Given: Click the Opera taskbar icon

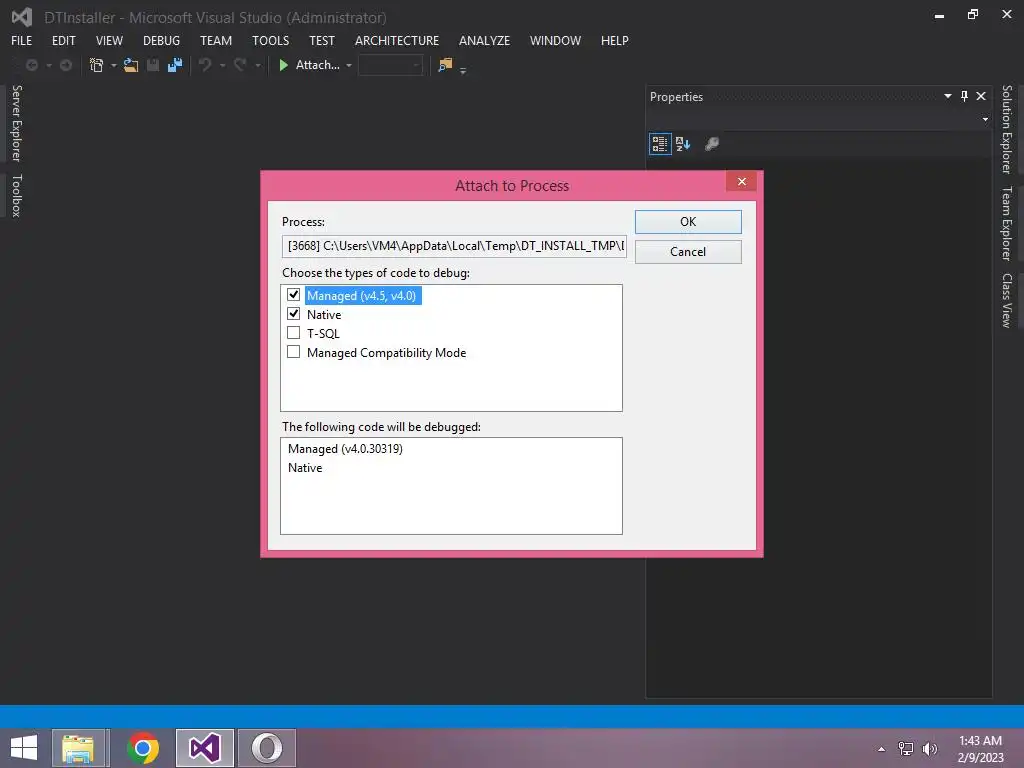Looking at the screenshot, I should pos(267,748).
